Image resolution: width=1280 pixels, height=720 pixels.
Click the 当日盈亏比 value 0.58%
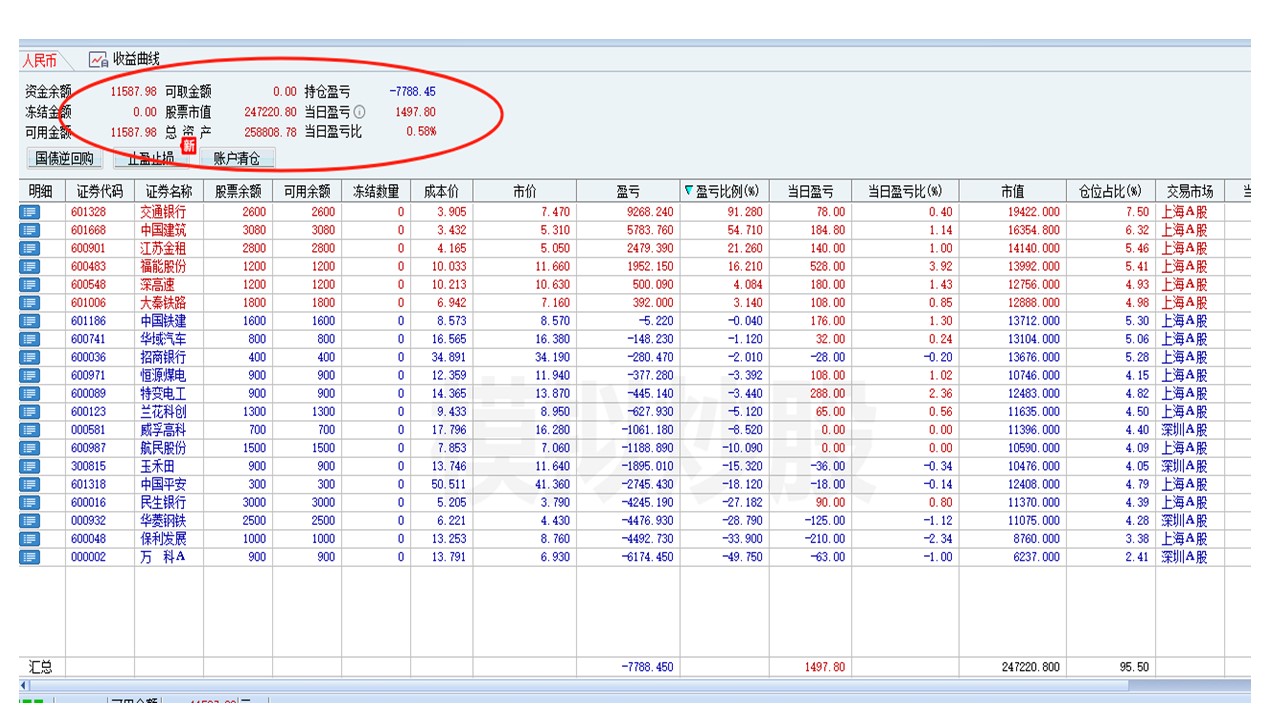coord(421,131)
